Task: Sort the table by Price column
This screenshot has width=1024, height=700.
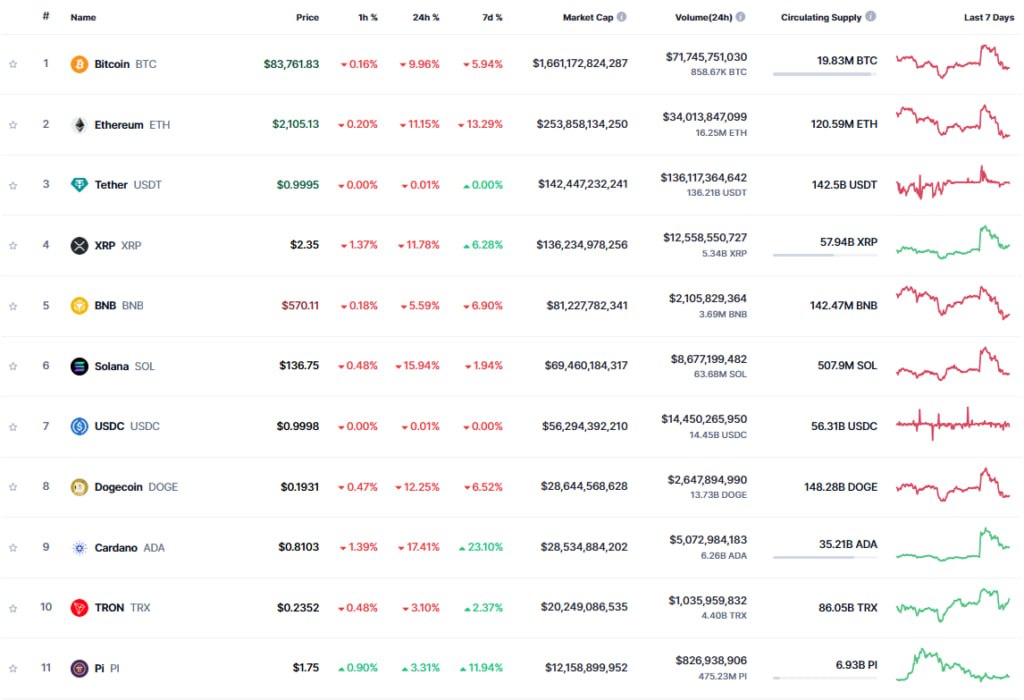Action: pos(307,18)
